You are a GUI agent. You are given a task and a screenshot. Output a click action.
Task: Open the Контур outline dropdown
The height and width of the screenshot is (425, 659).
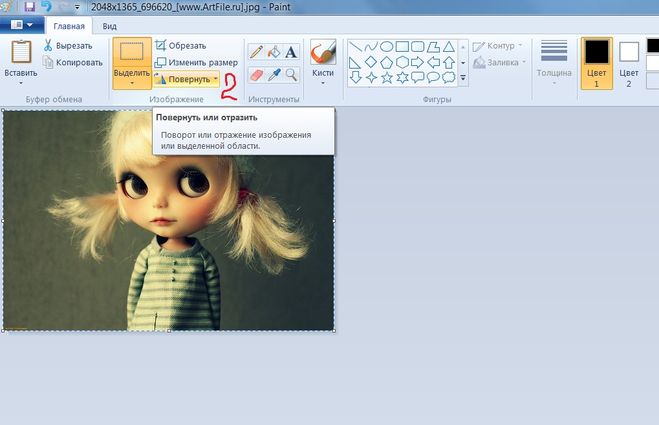(x=498, y=46)
